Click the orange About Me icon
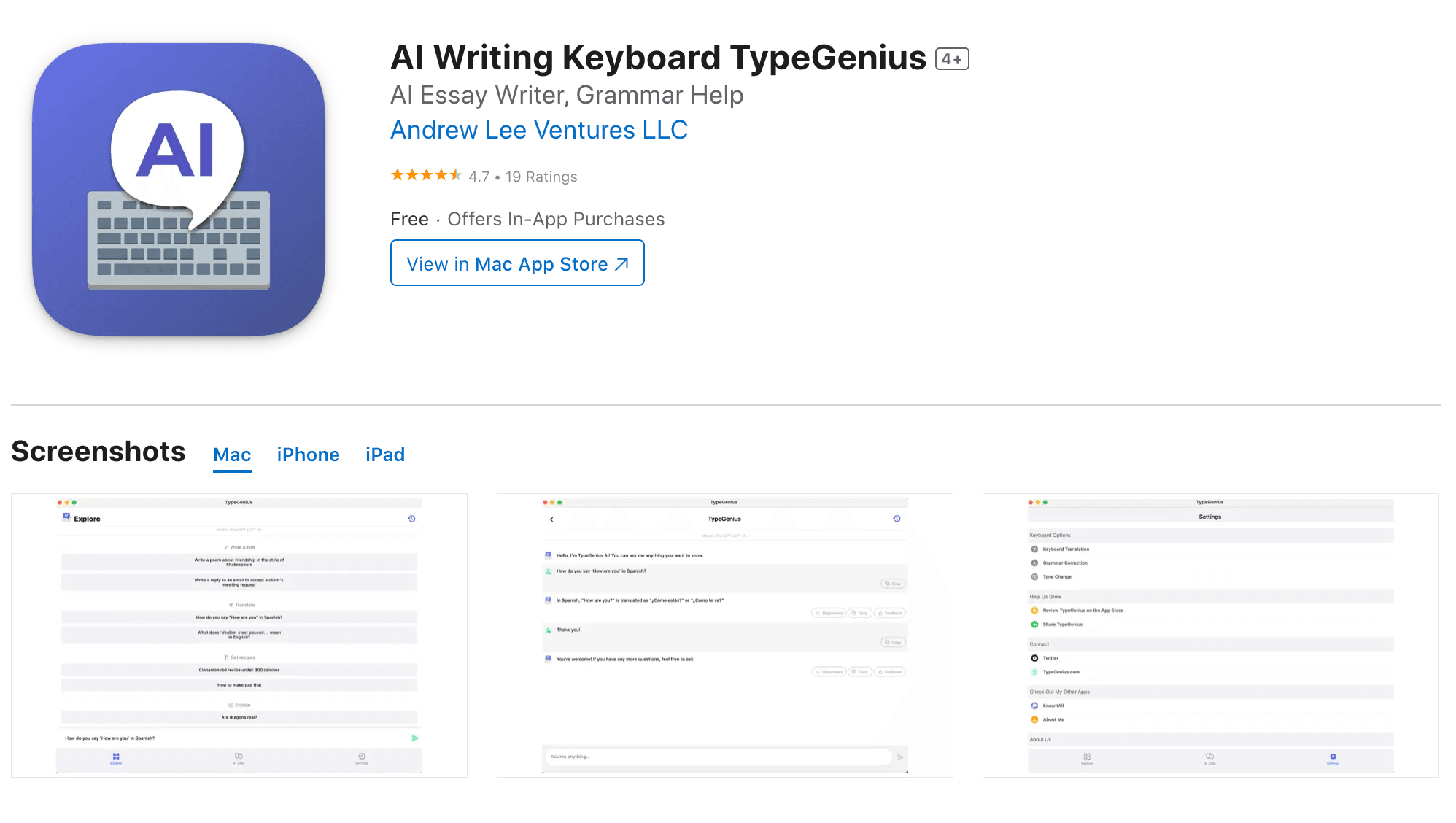Screen dimensions: 1456x823 click(1034, 719)
